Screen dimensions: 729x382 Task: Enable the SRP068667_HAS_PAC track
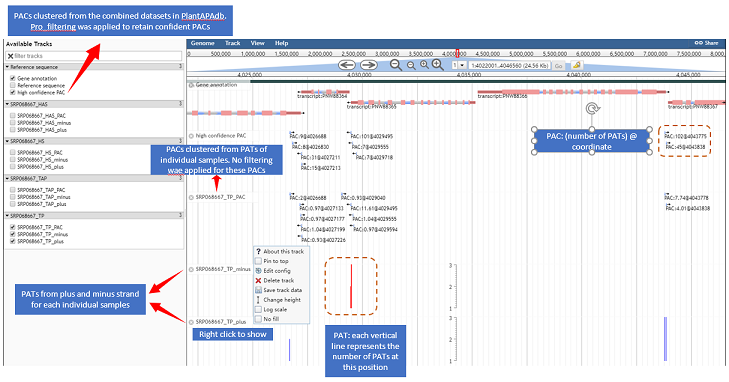pos(13,115)
